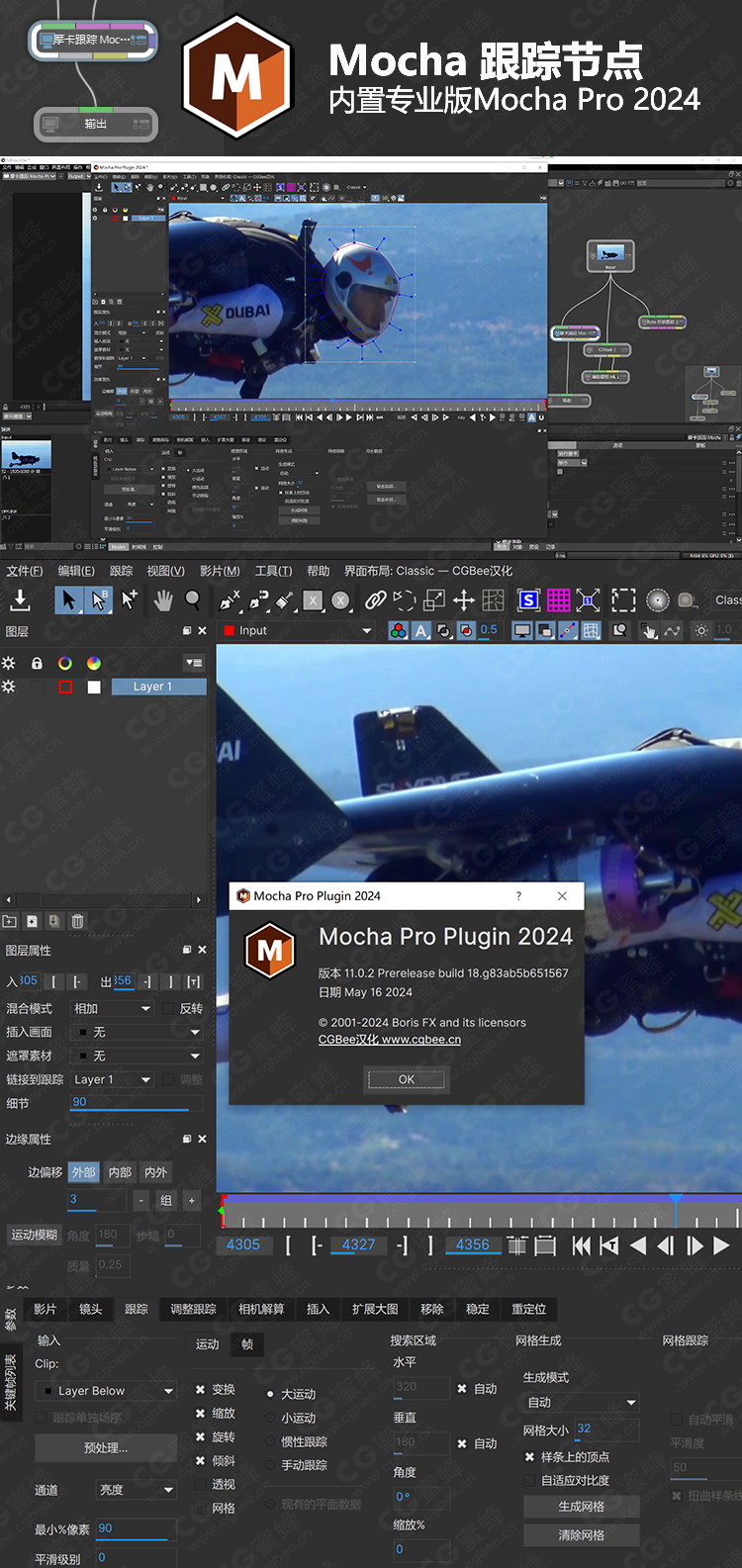Play the clip forward
Screen dimensions: 742x1568
pyautogui.click(x=721, y=1245)
